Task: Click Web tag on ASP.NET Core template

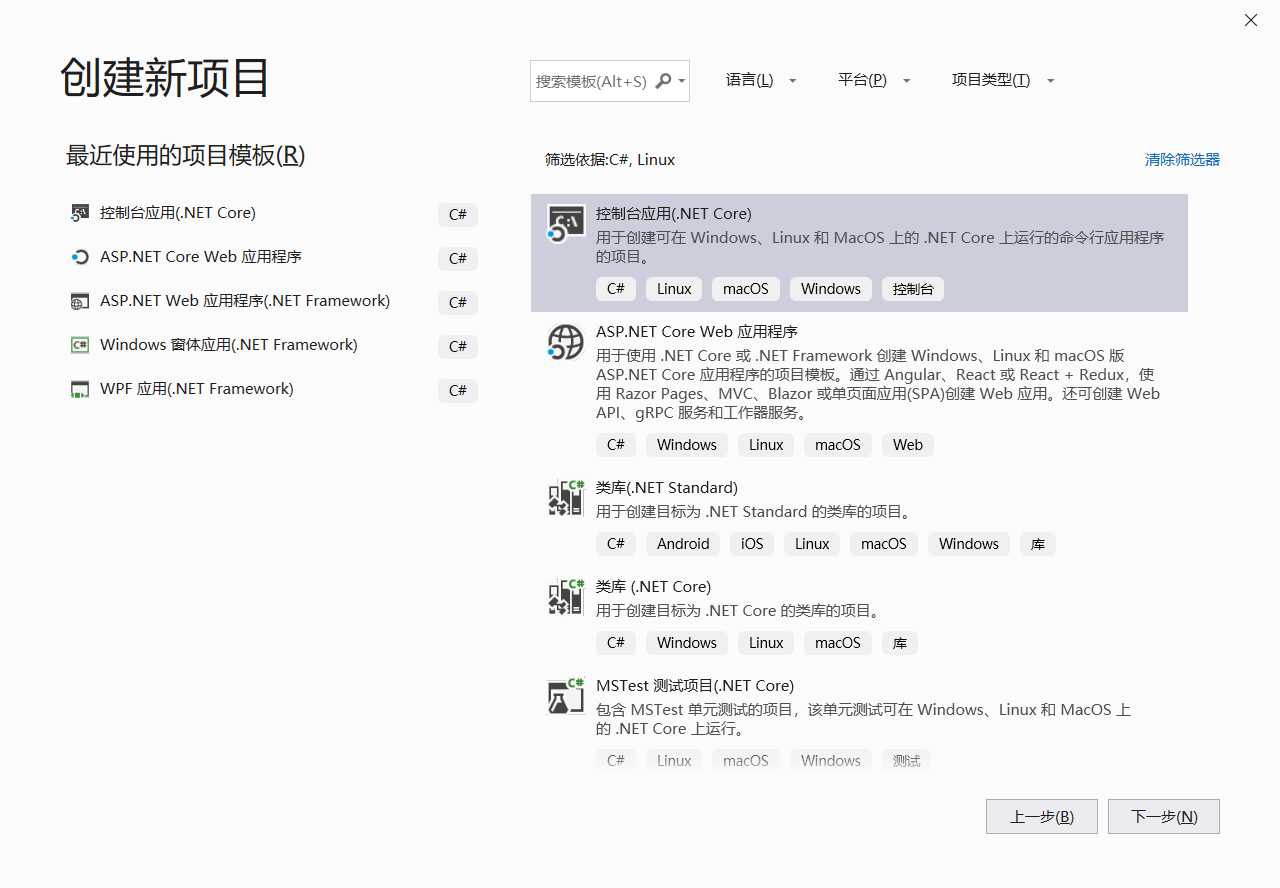Action: click(908, 444)
